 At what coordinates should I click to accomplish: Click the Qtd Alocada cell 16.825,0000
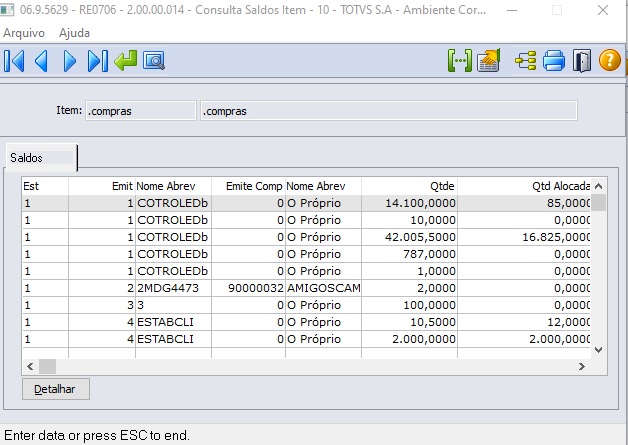524,237
